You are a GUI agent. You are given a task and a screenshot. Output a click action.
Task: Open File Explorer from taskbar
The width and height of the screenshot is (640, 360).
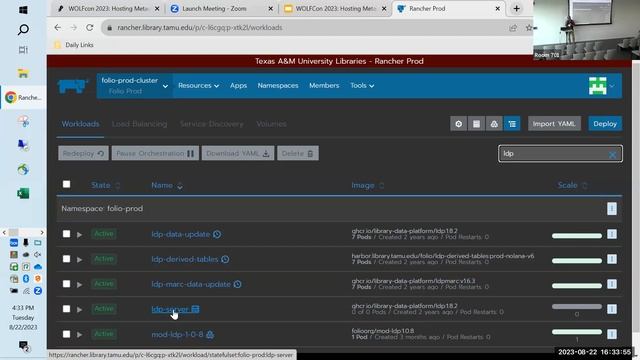coord(23,73)
